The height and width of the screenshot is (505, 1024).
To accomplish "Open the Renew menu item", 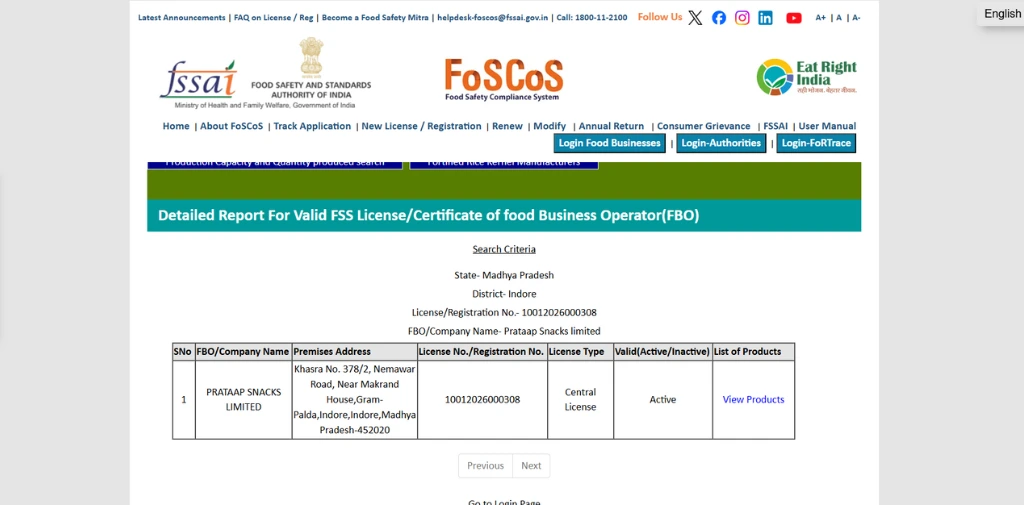I will click(507, 126).
